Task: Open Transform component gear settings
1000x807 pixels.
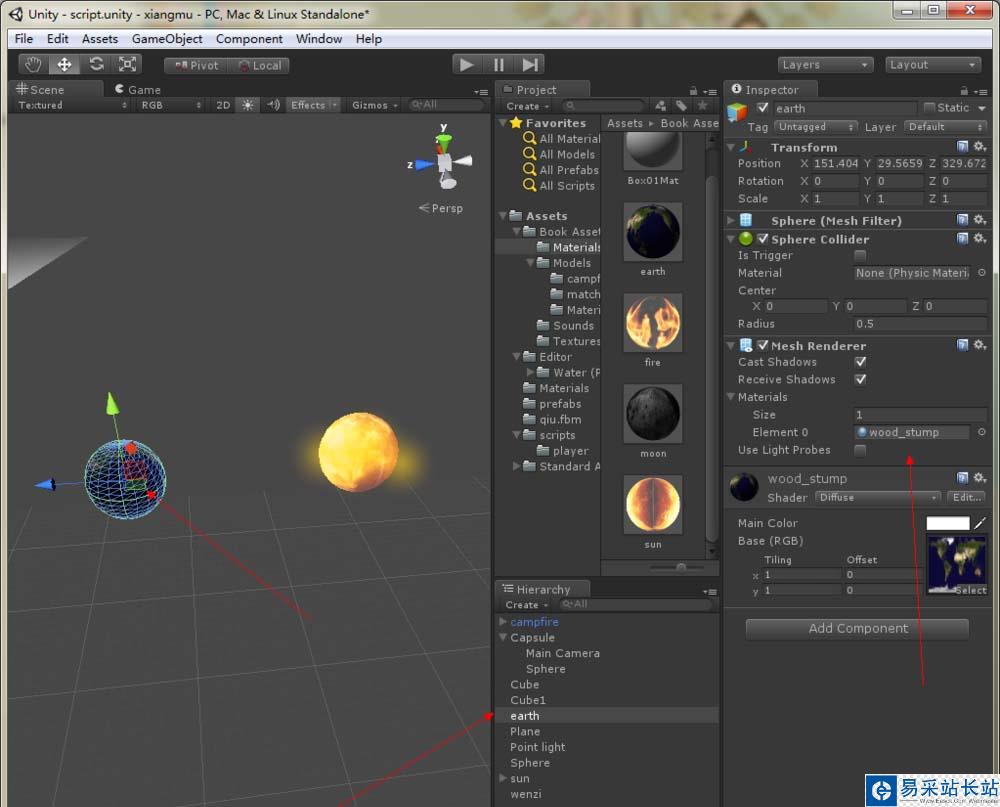Action: point(980,147)
